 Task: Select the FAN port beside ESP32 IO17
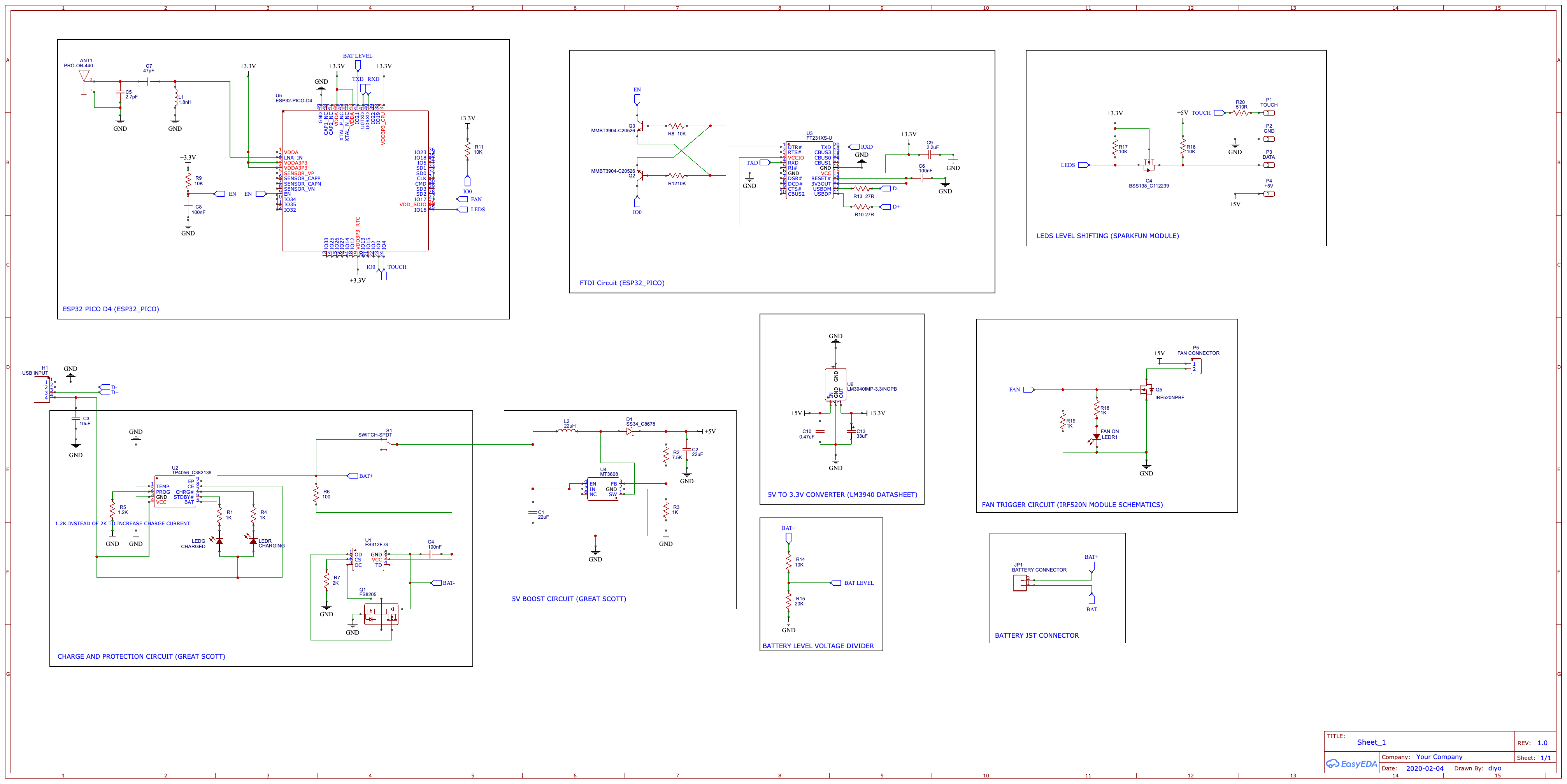462,199
